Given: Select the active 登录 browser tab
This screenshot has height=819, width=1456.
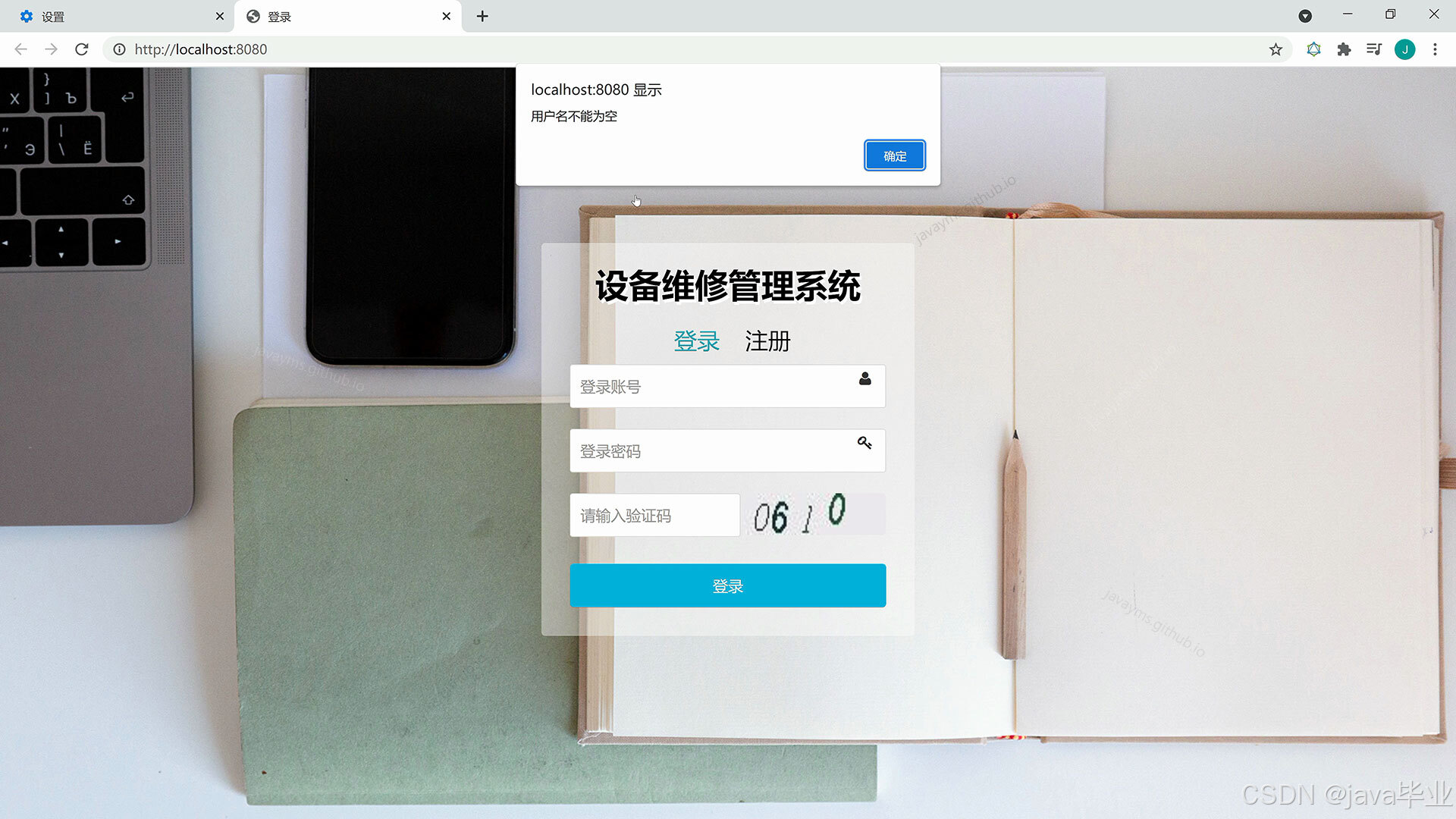Looking at the screenshot, I should [347, 16].
